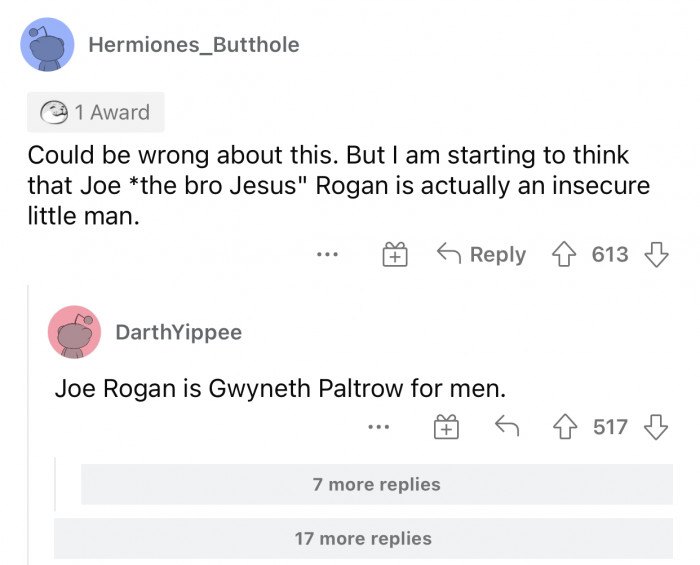Click the 613 vote score
The image size is (700, 565).
tap(610, 254)
